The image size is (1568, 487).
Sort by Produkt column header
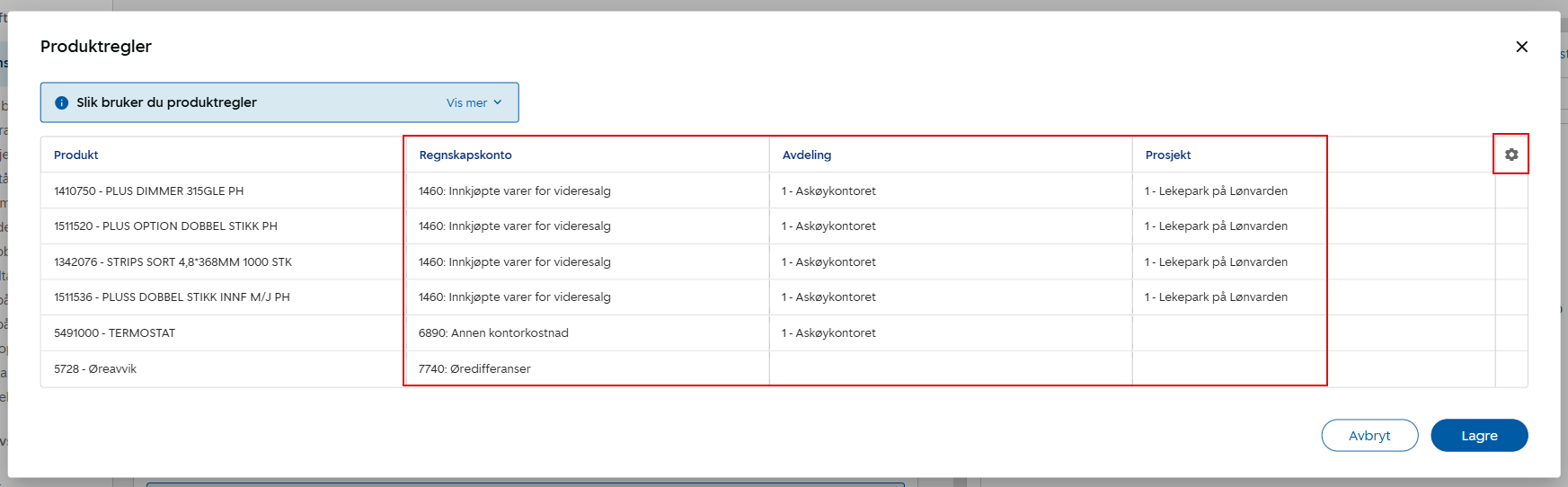tap(76, 155)
